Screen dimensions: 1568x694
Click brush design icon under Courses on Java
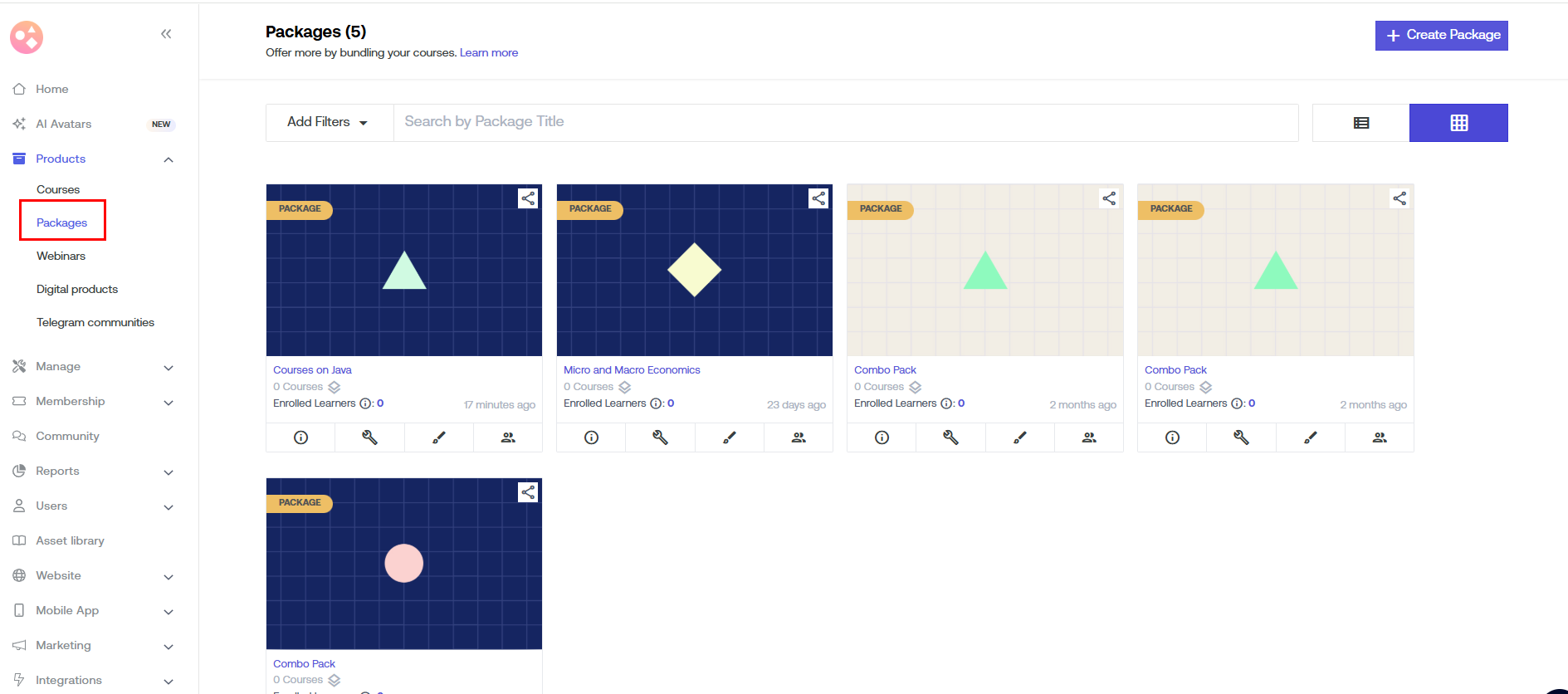(x=439, y=437)
